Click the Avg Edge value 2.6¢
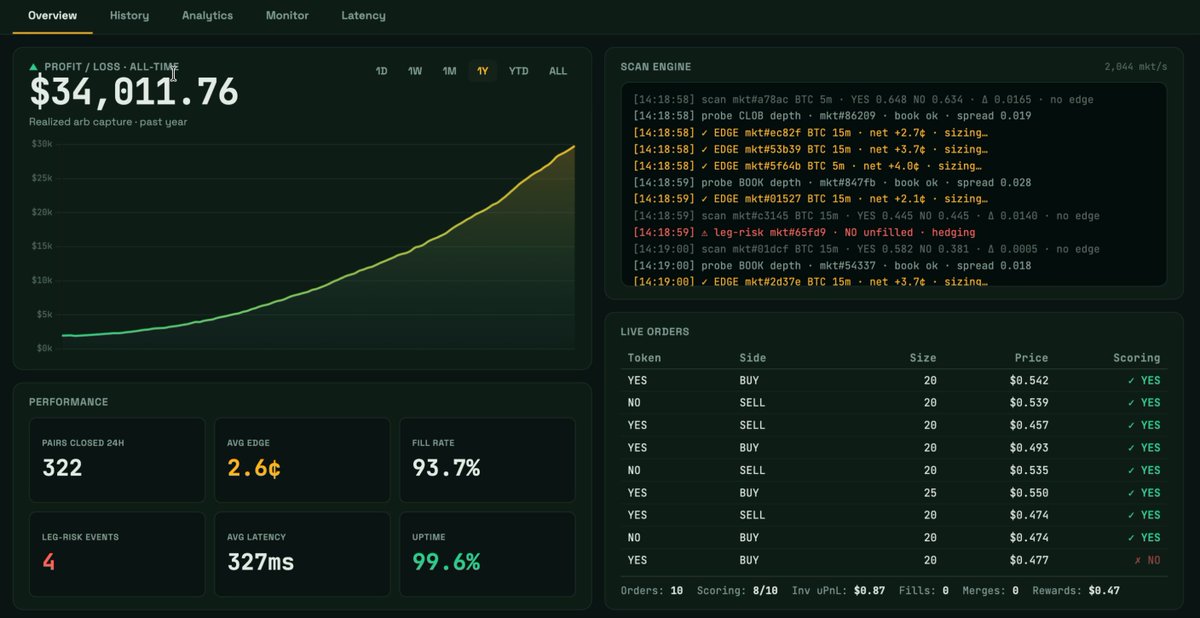The image size is (1200, 618). pyautogui.click(x=254, y=468)
